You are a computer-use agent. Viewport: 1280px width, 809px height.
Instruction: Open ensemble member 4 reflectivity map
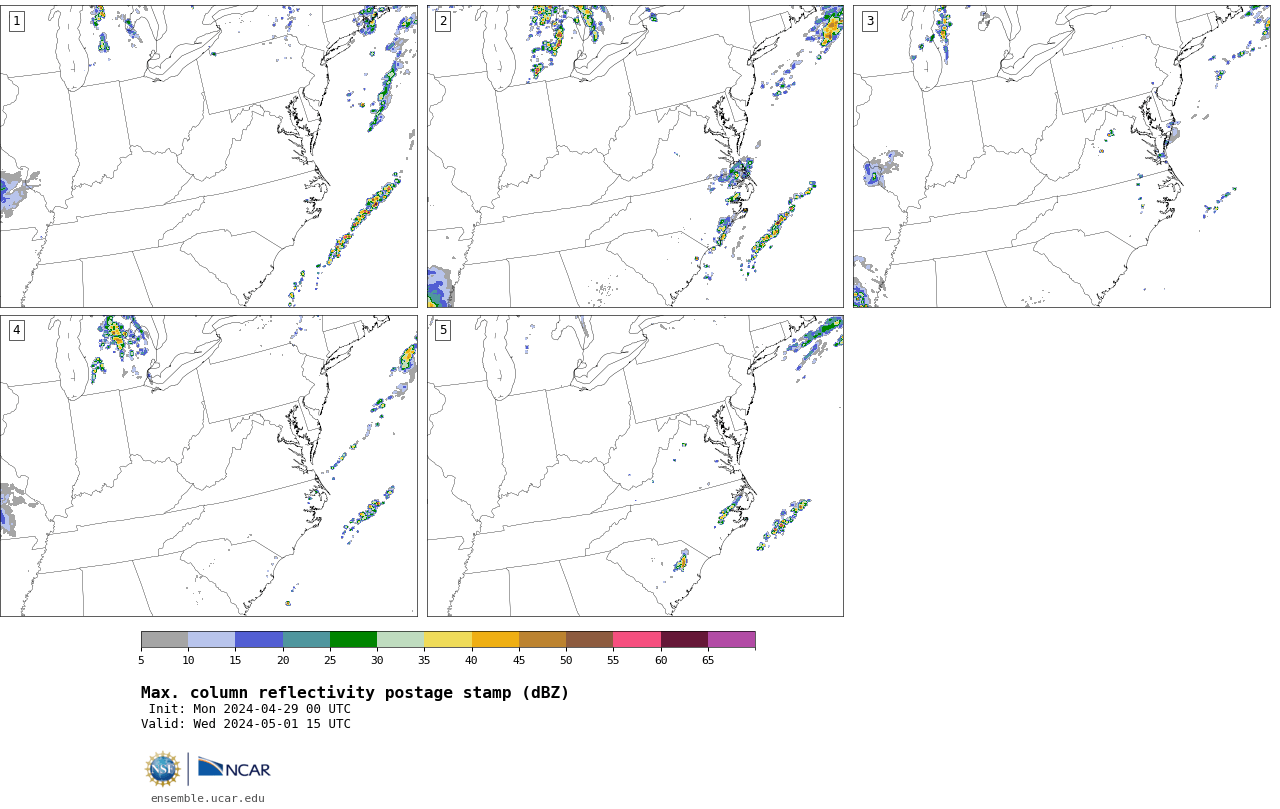(x=208, y=466)
